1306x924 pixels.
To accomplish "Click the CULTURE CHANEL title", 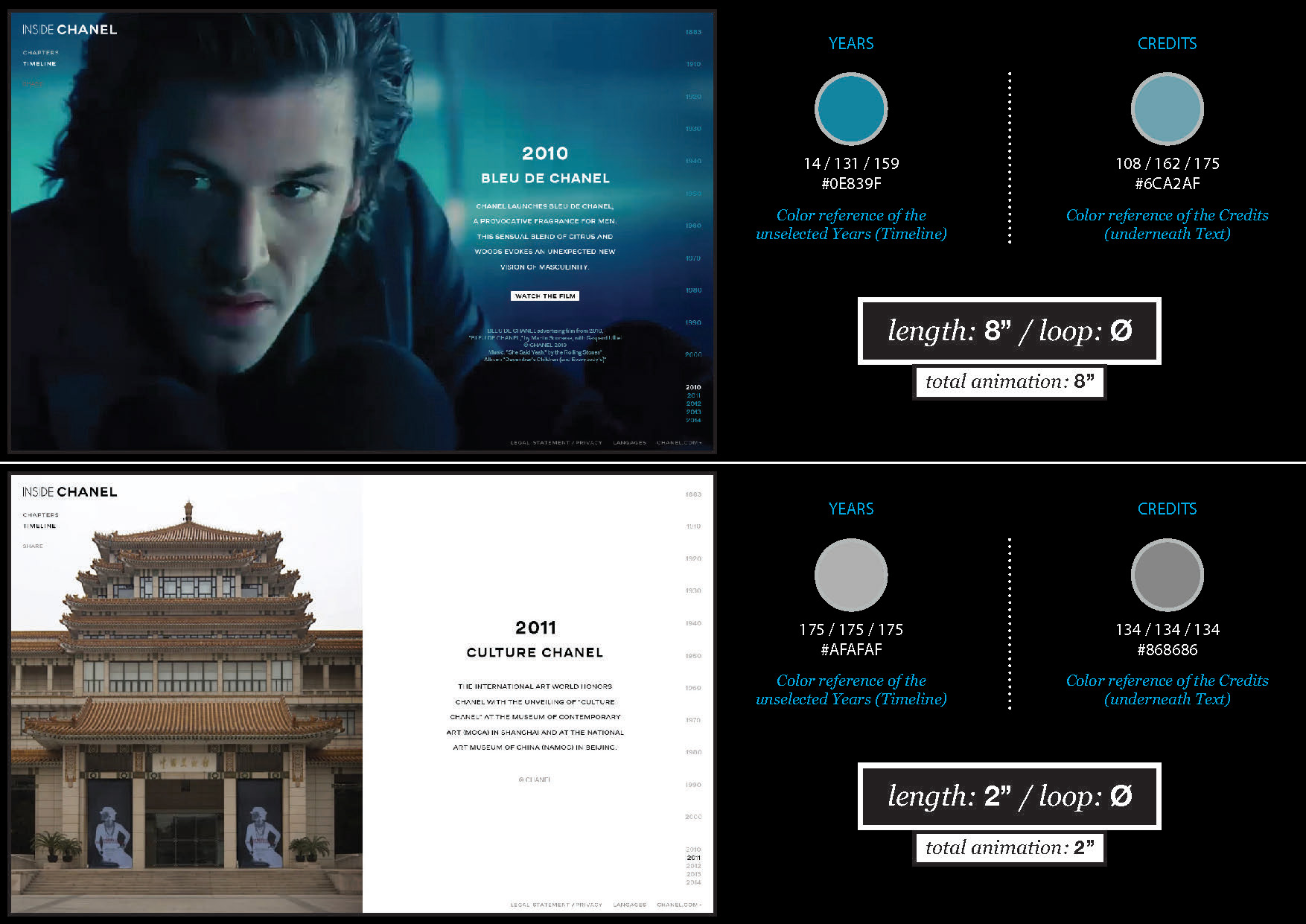I will [535, 653].
